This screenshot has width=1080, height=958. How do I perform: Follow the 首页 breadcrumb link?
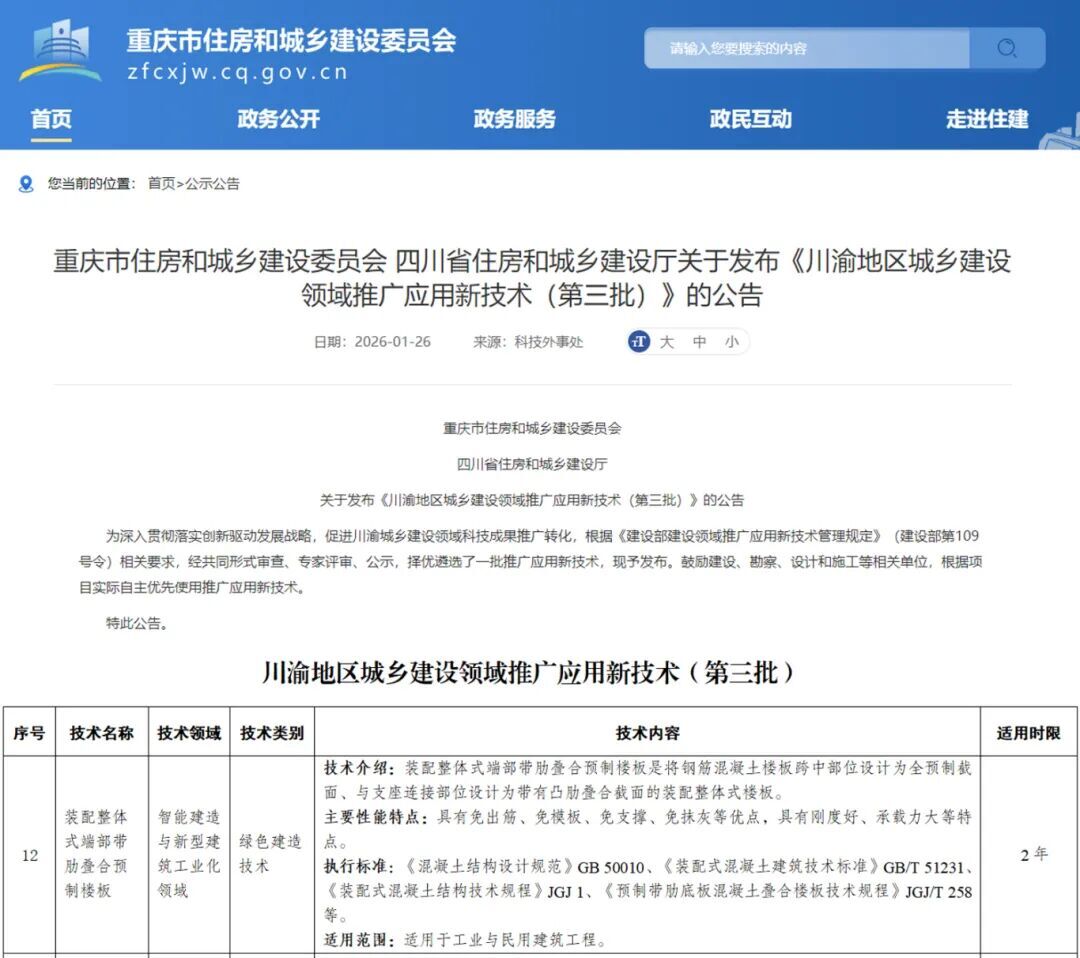click(162, 183)
